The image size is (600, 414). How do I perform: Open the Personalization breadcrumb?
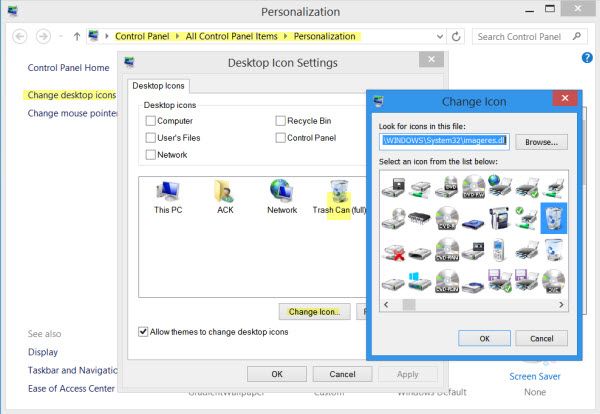[324, 36]
